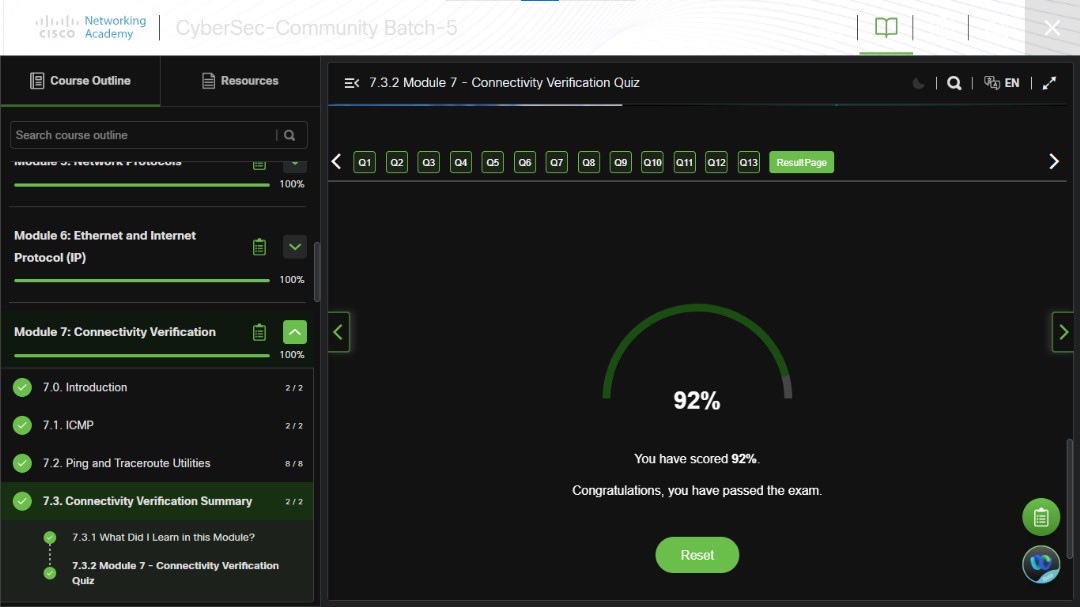Go to question Q4
1080x607 pixels.
pos(461,163)
